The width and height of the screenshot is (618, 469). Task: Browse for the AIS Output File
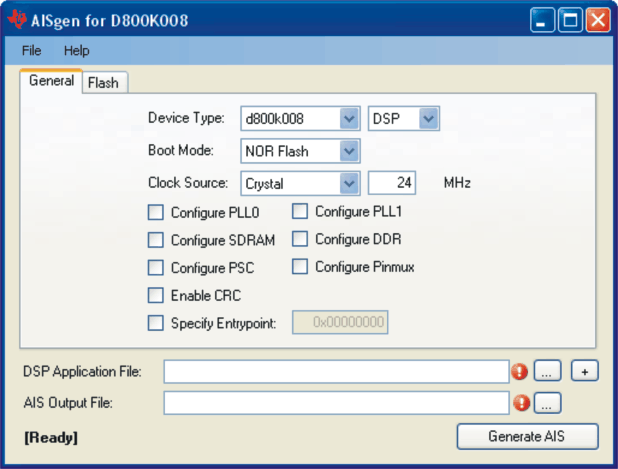[x=548, y=403]
